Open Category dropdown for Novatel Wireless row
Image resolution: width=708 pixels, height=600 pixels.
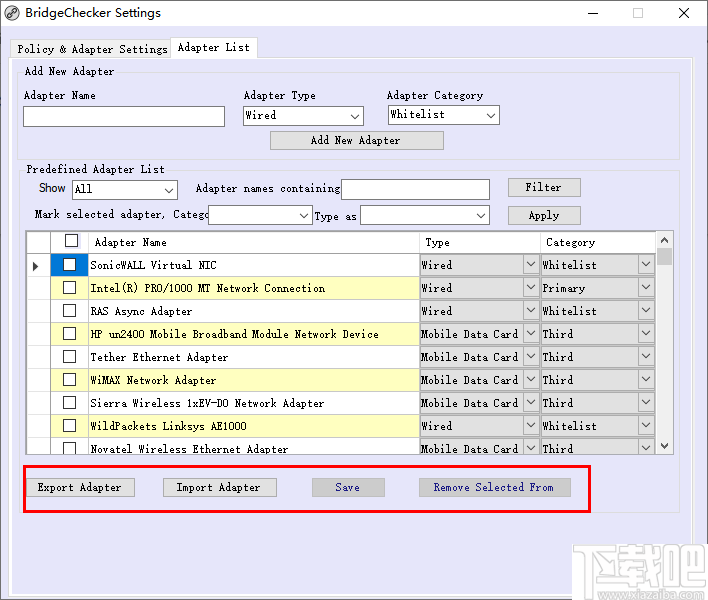pyautogui.click(x=646, y=447)
